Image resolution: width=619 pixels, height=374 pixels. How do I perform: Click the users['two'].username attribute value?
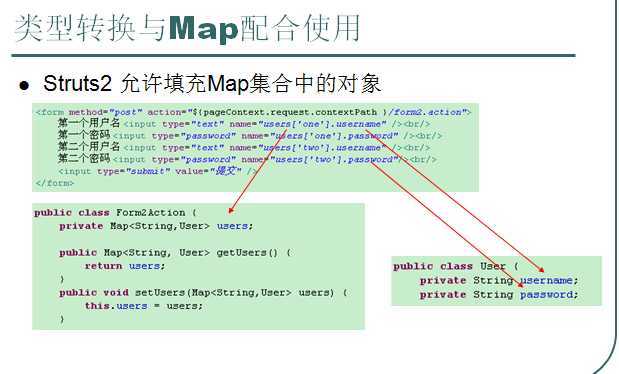(322, 148)
